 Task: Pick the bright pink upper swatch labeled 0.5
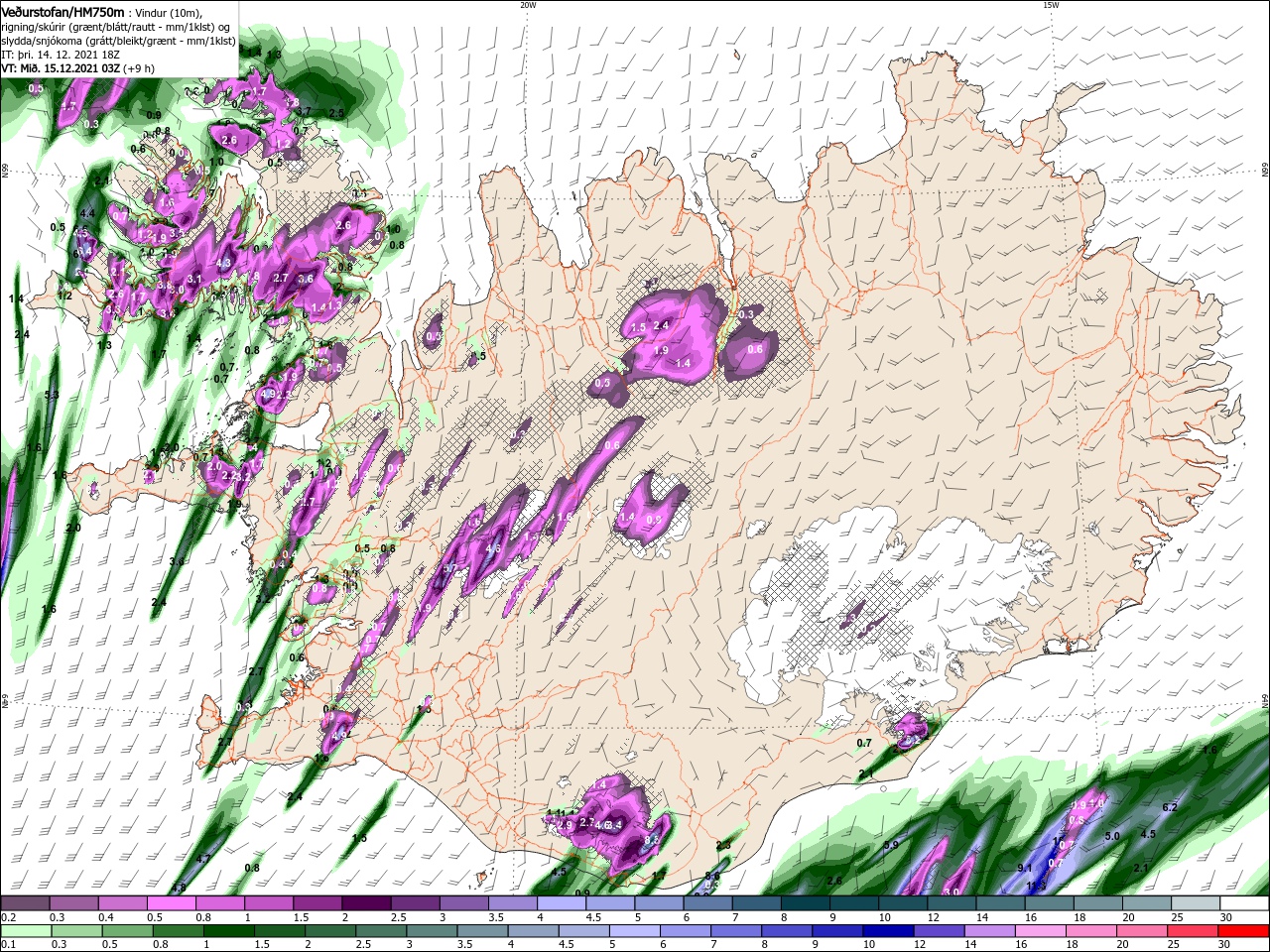(x=172, y=903)
